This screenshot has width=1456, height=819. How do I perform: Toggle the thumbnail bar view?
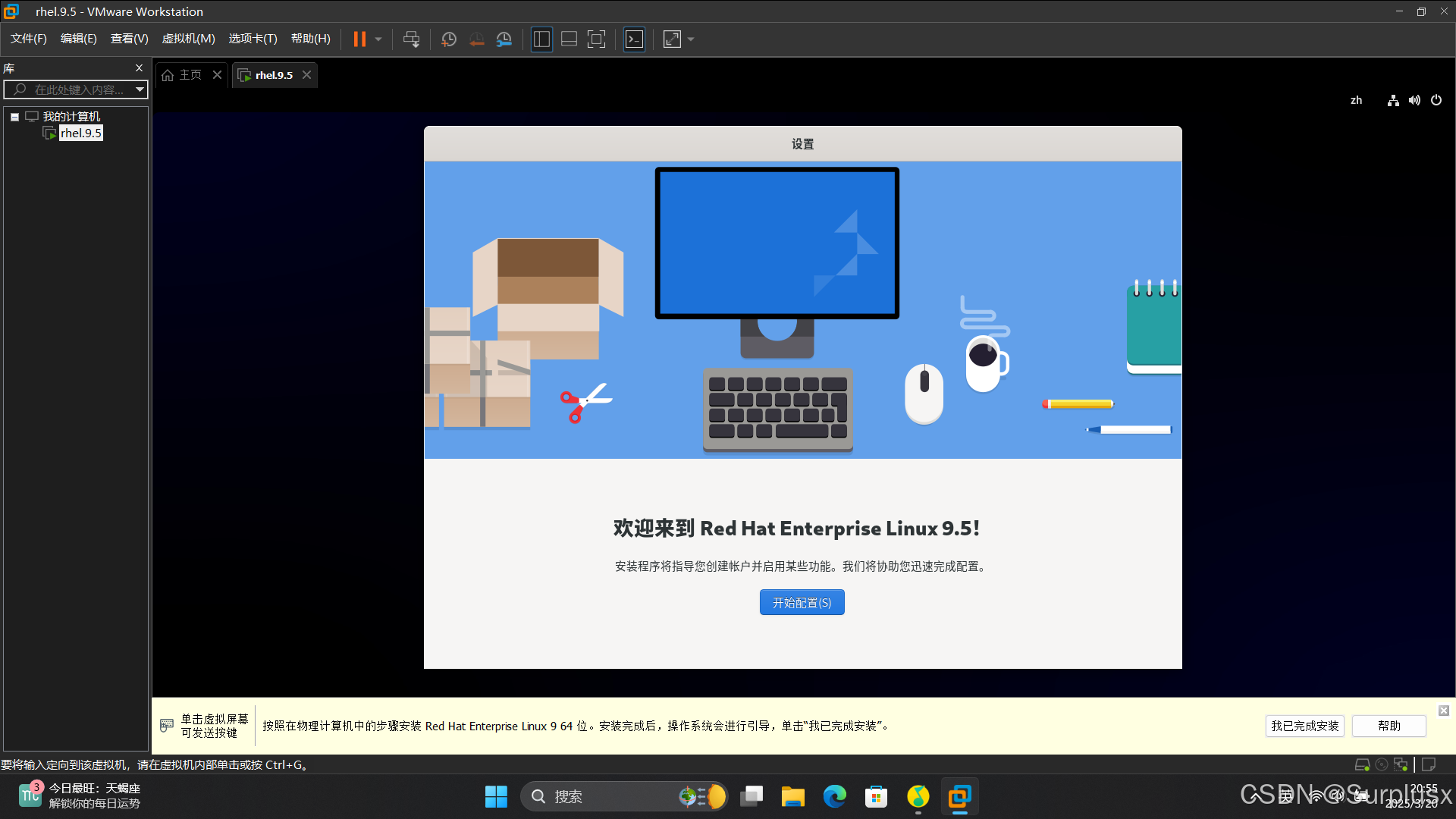[569, 39]
